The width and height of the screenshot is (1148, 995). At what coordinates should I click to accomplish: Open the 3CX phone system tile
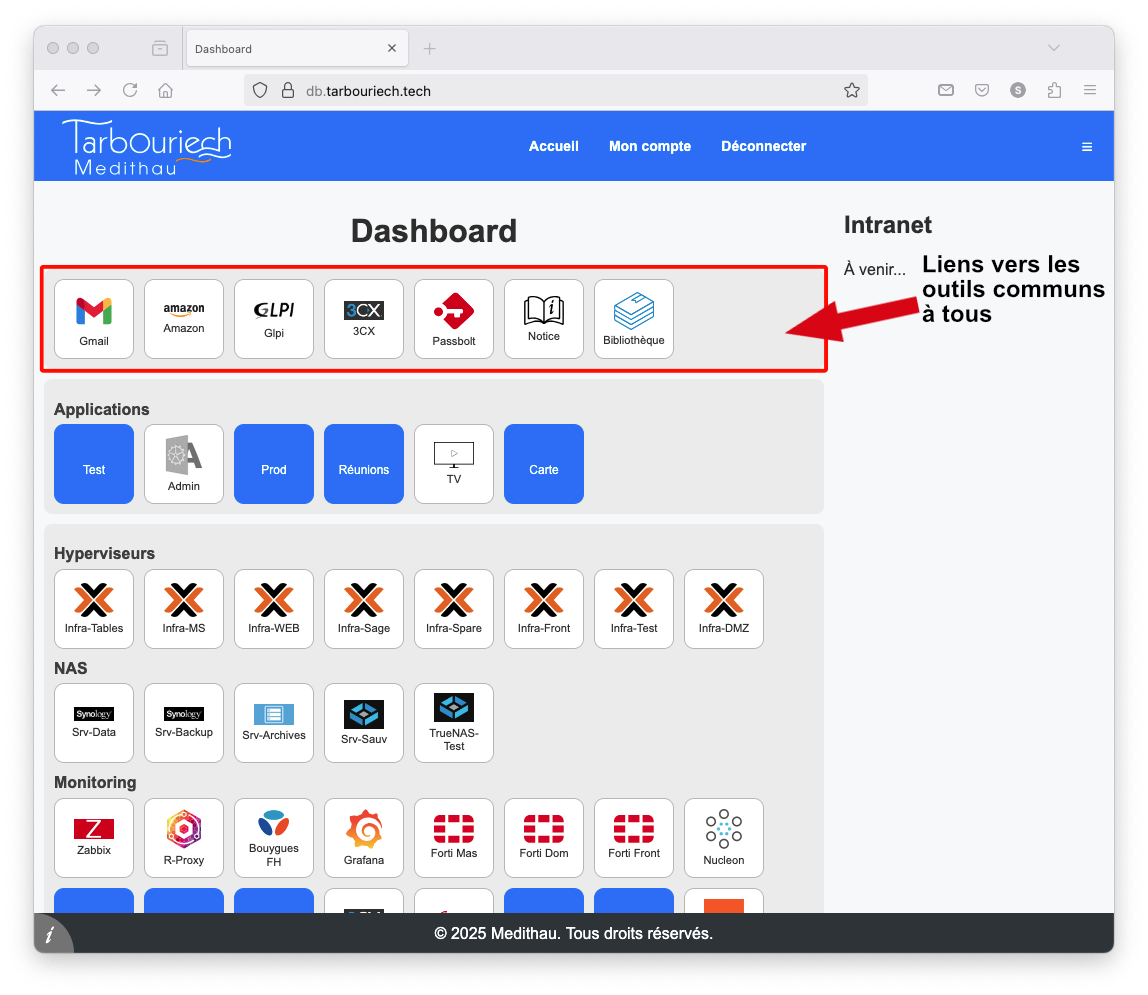point(363,318)
